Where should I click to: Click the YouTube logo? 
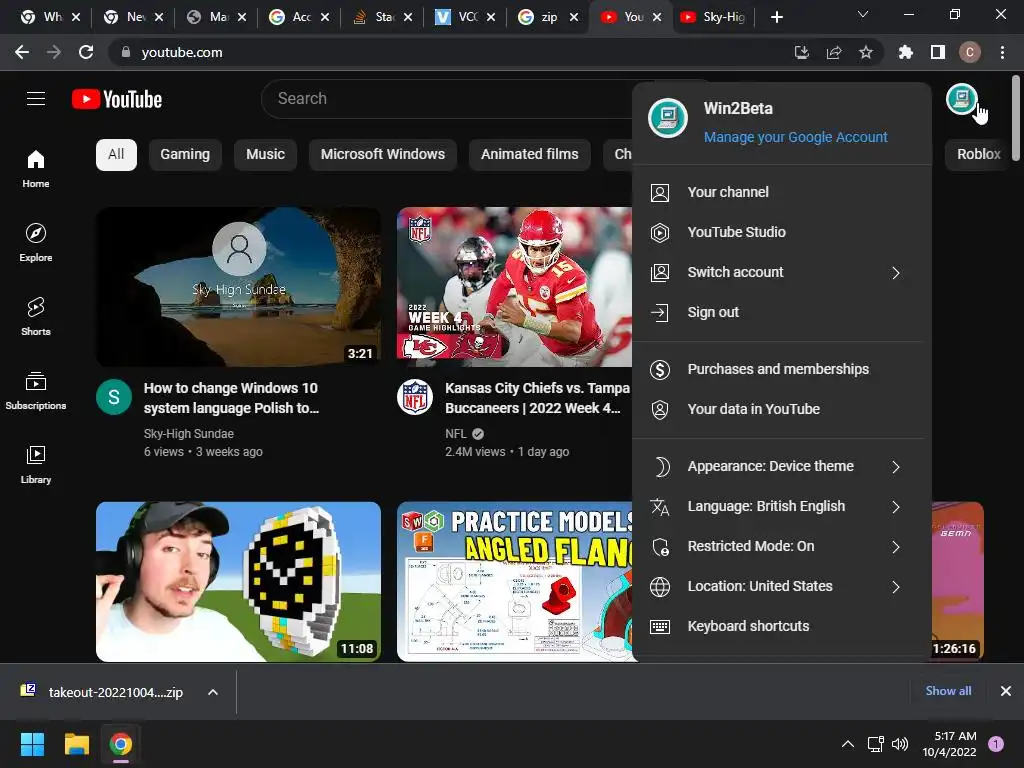tap(117, 99)
